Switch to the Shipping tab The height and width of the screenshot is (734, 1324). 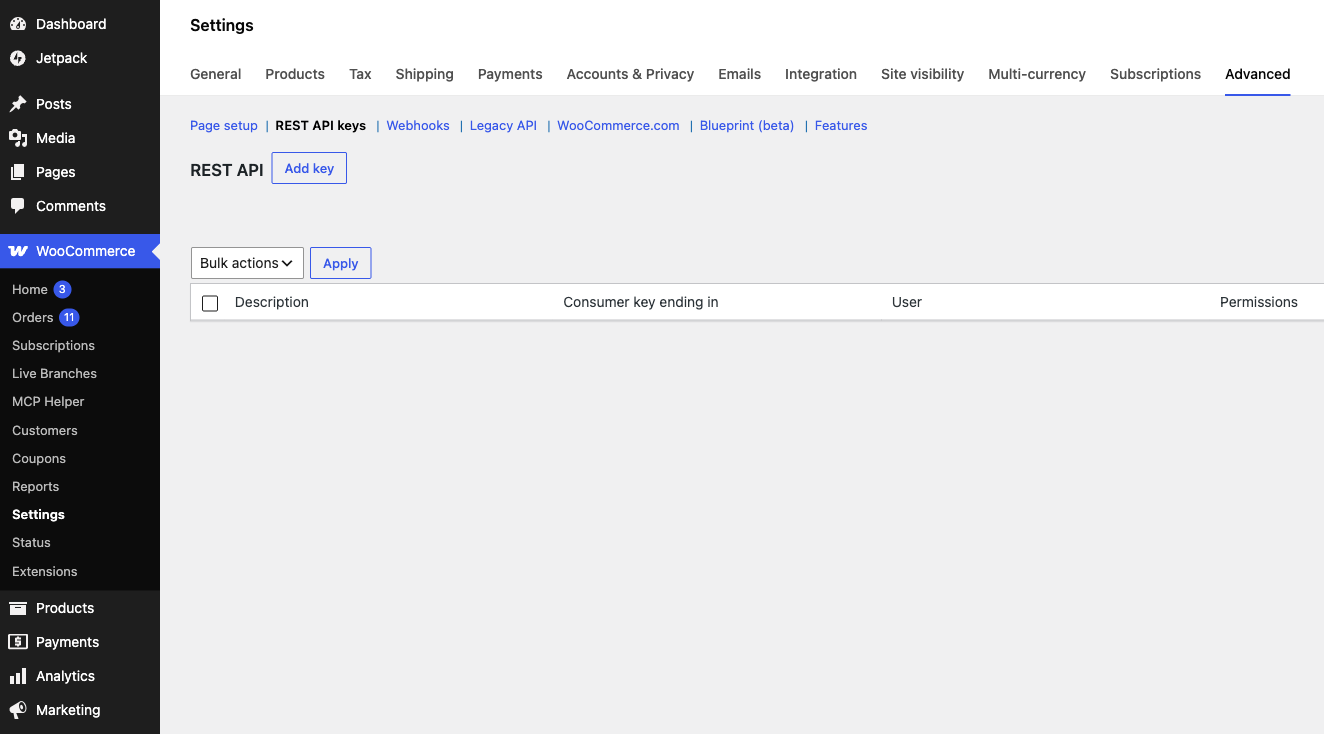(x=424, y=74)
